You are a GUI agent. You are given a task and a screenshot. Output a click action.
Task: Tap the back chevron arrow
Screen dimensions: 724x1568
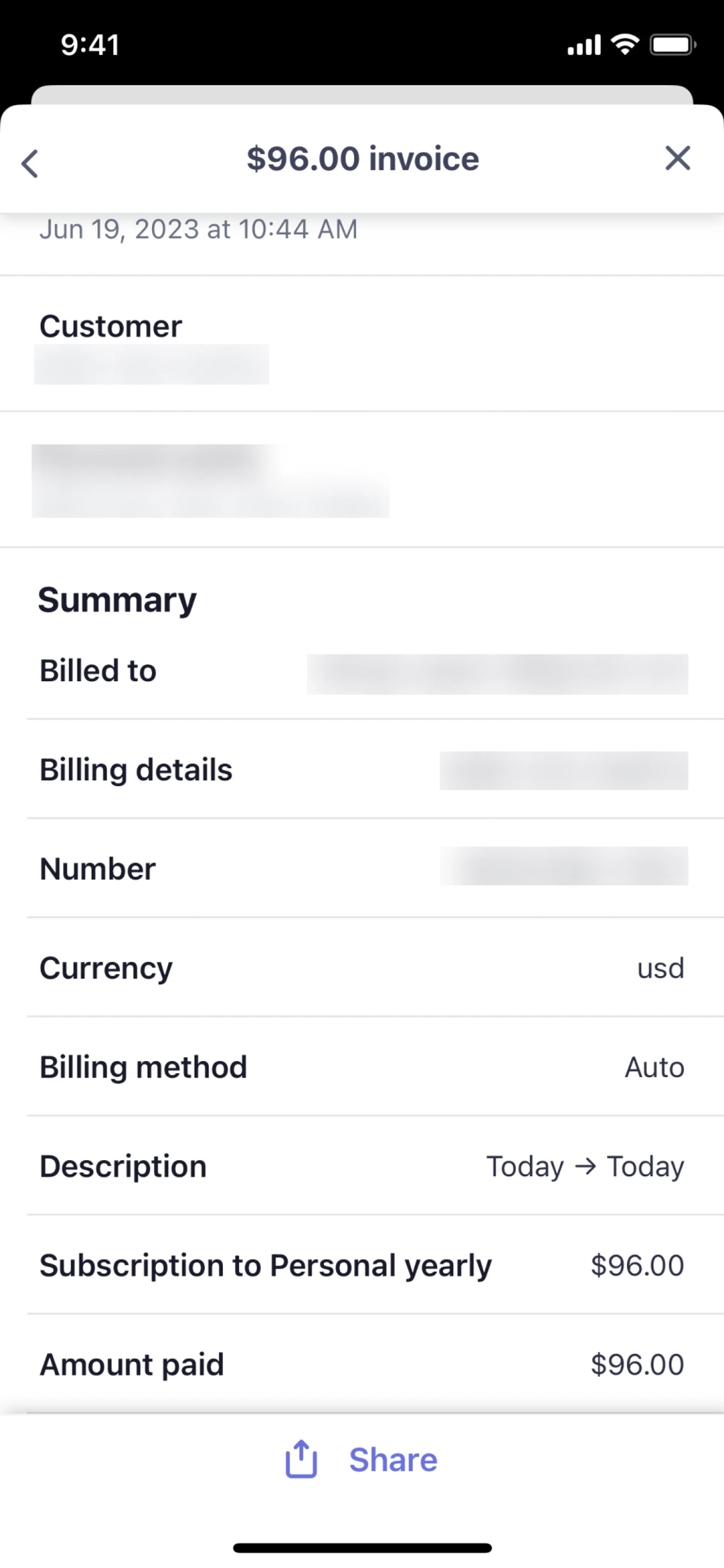coord(30,163)
